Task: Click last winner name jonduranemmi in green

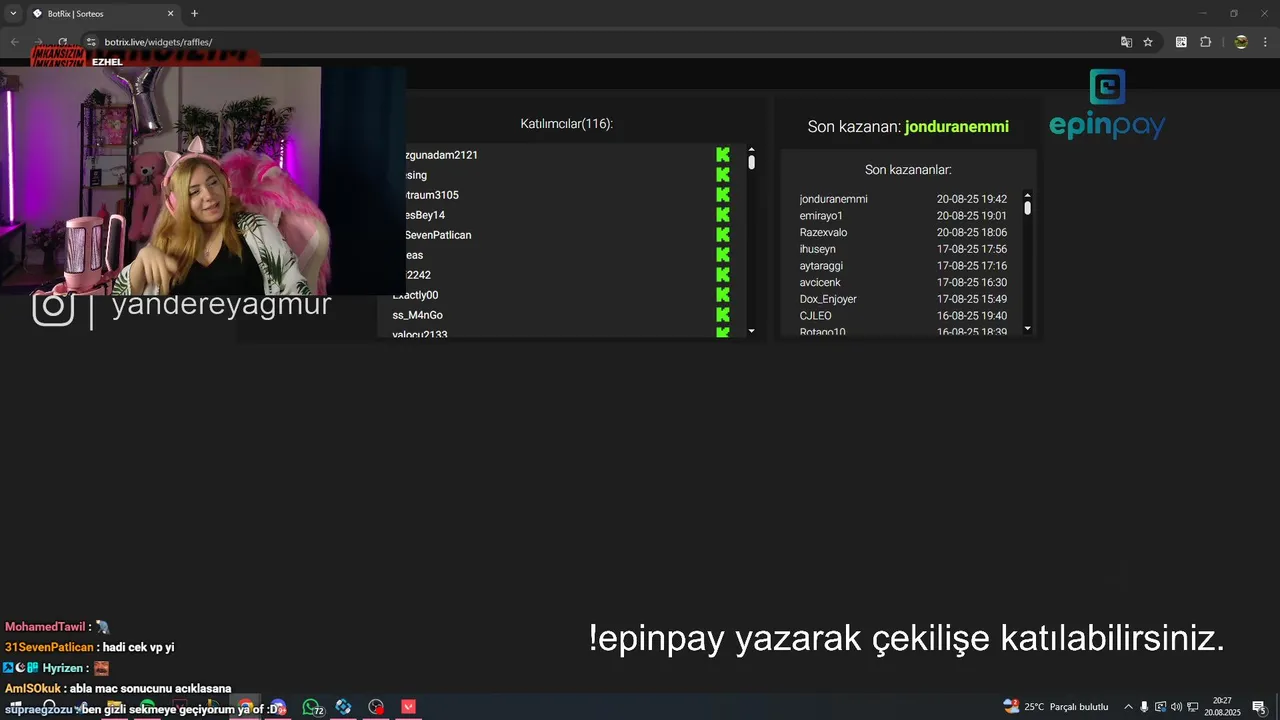Action: tap(956, 127)
